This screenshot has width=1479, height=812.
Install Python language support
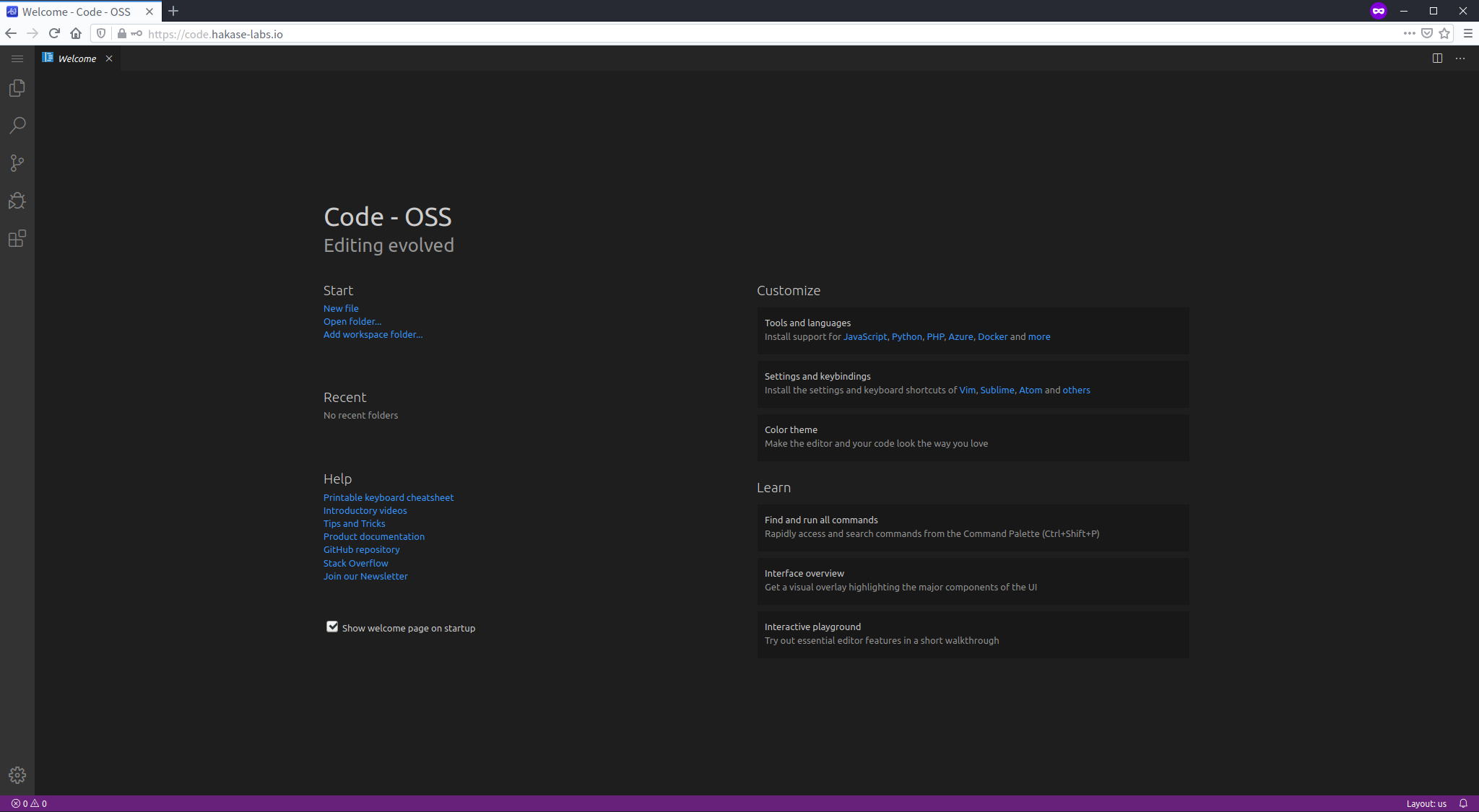[907, 336]
